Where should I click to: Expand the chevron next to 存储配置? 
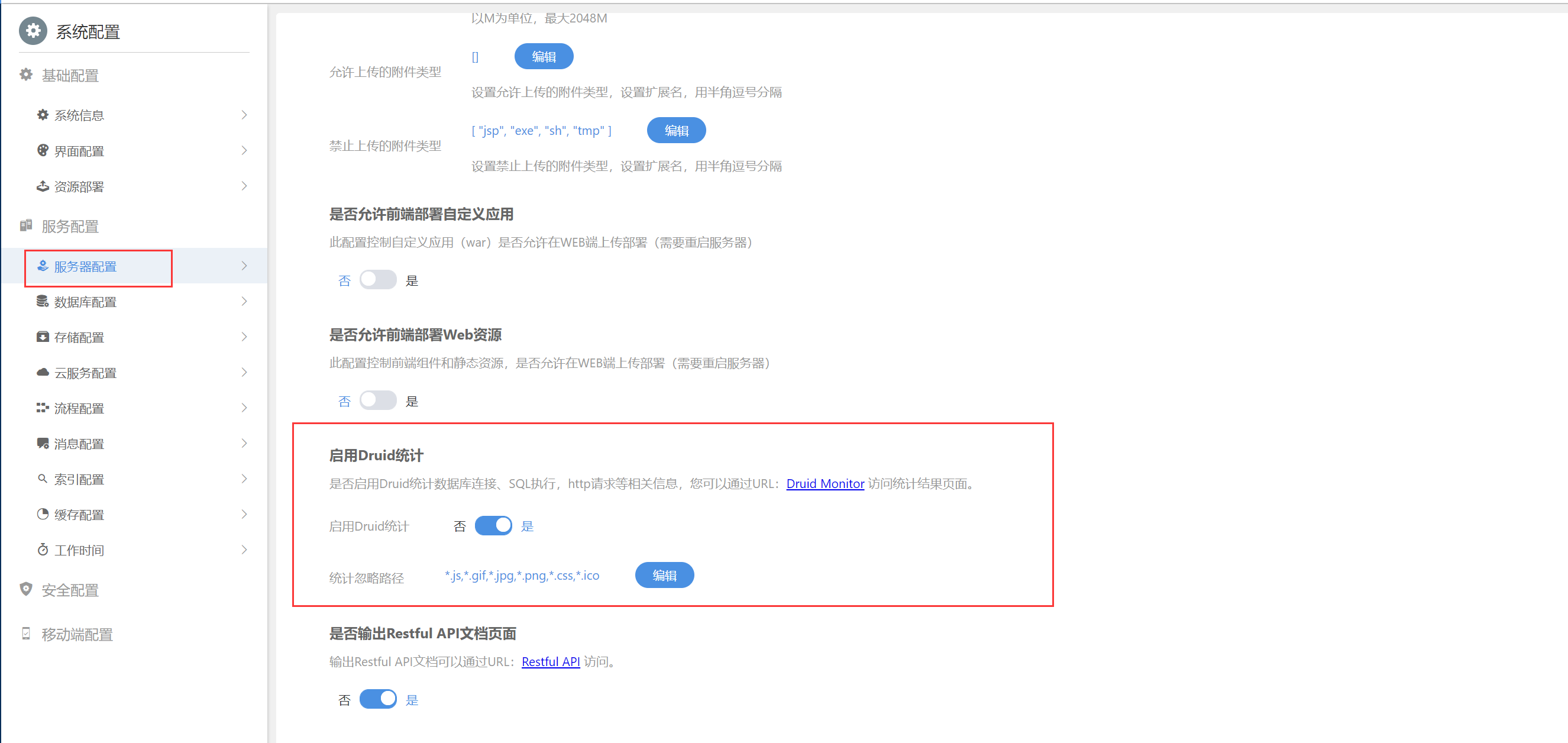tap(244, 337)
